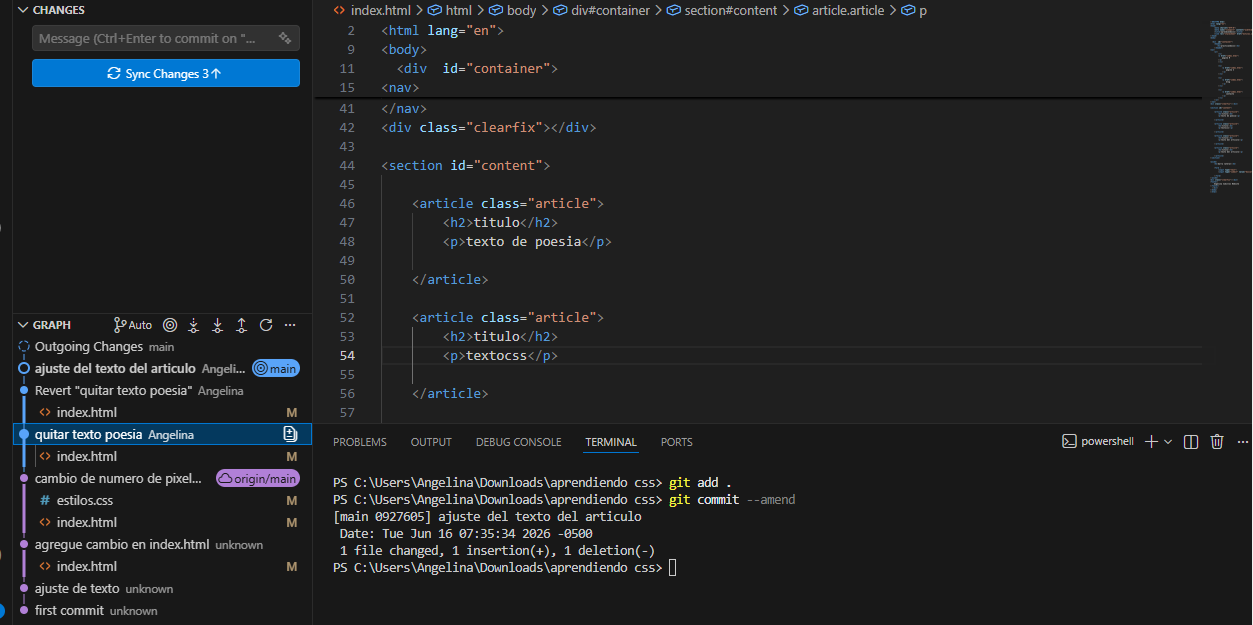The image size is (1253, 625).
Task: Open estilos.css in the commit file list
Action: 162,500
